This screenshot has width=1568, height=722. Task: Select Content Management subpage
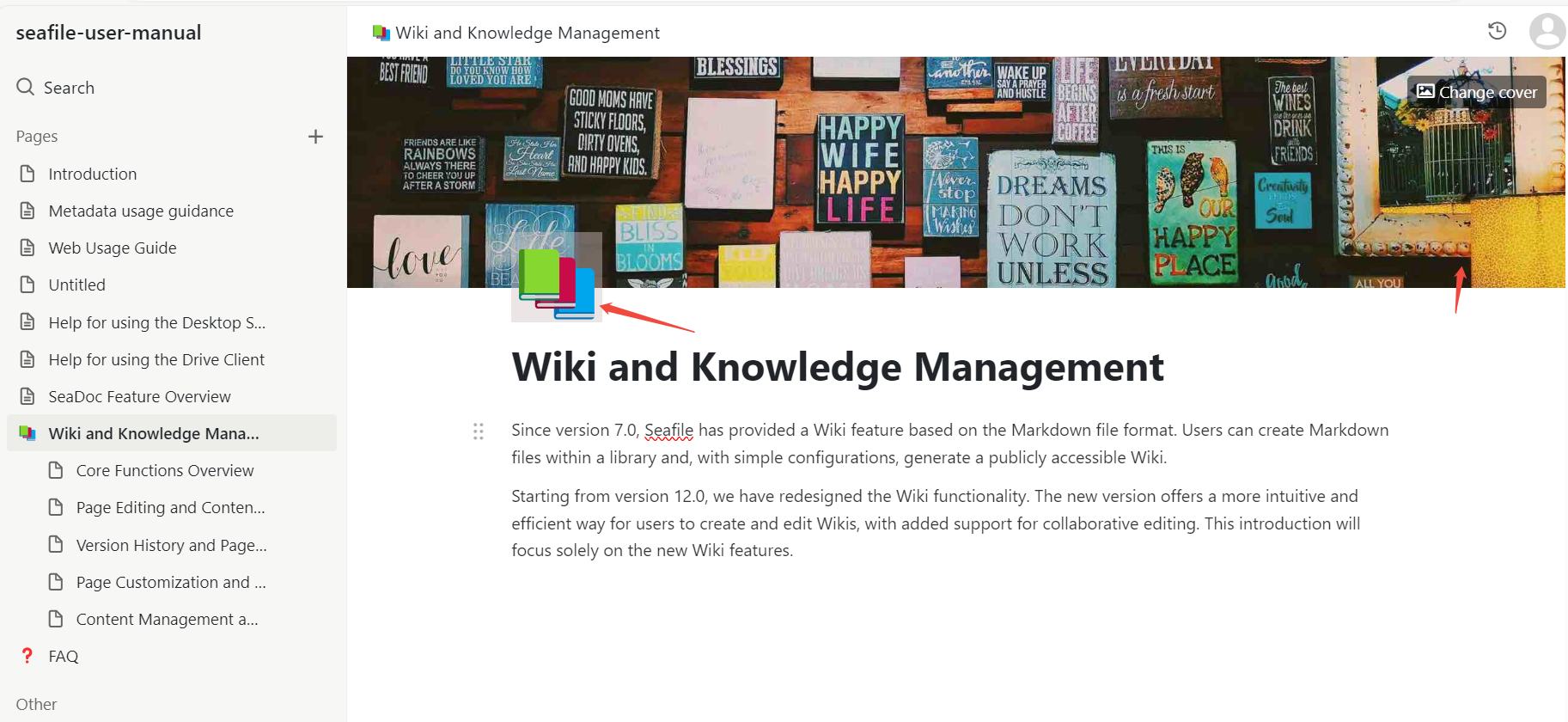tap(168, 619)
